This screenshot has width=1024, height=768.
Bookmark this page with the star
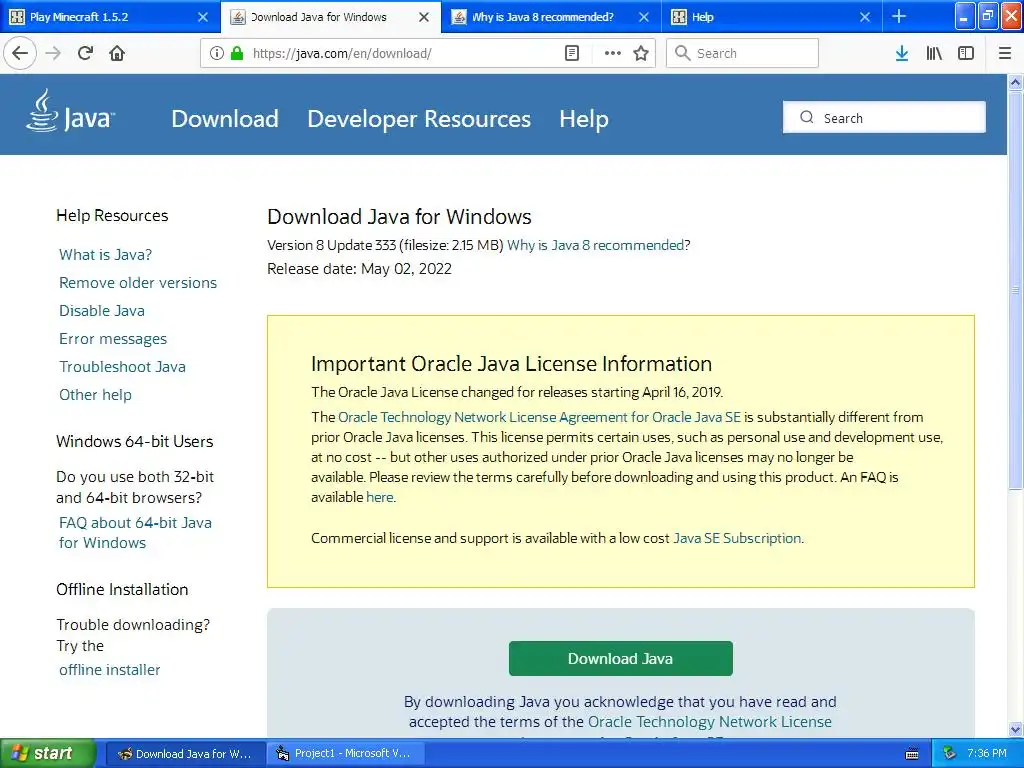(641, 53)
